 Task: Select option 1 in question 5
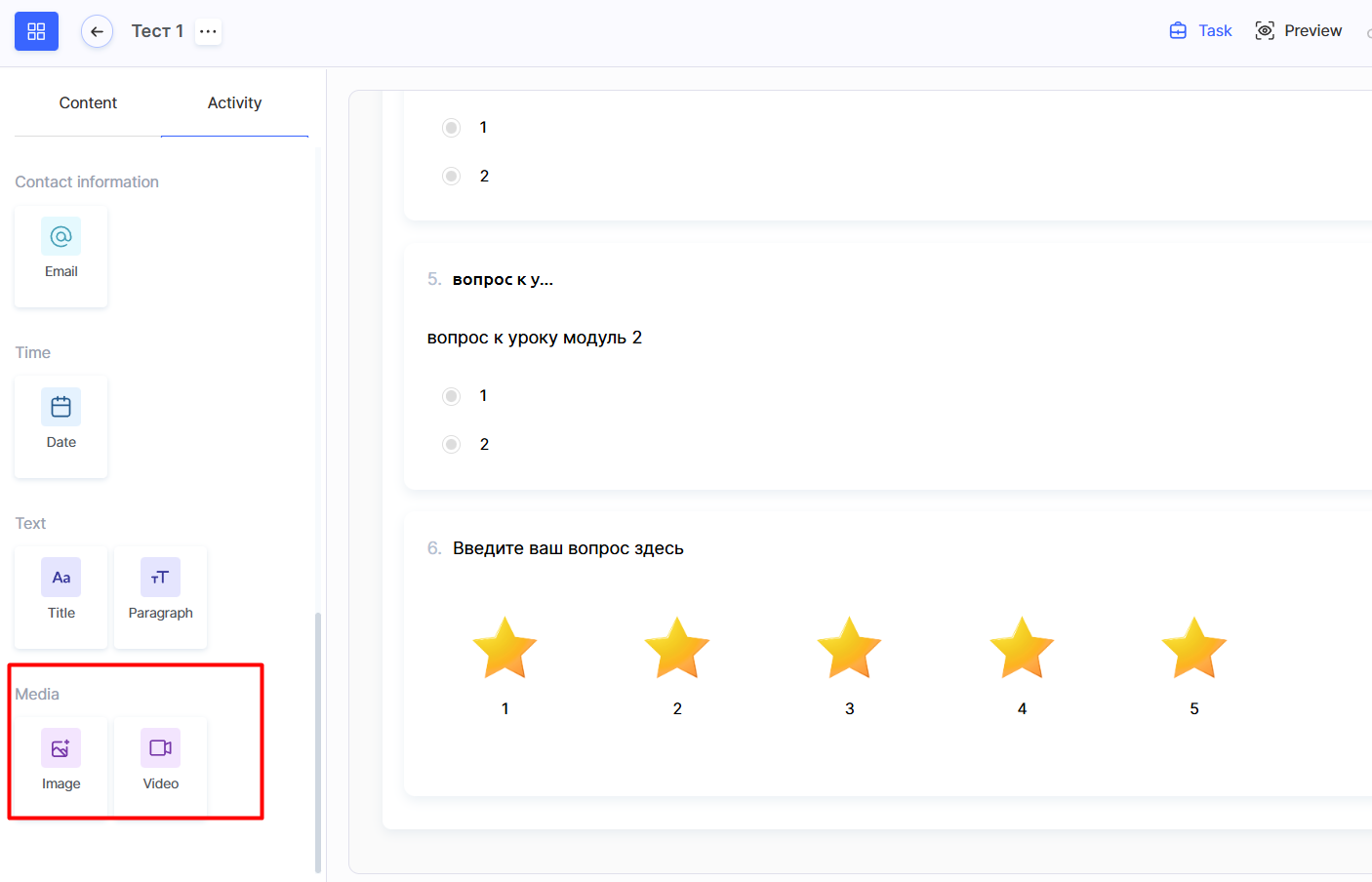[451, 396]
